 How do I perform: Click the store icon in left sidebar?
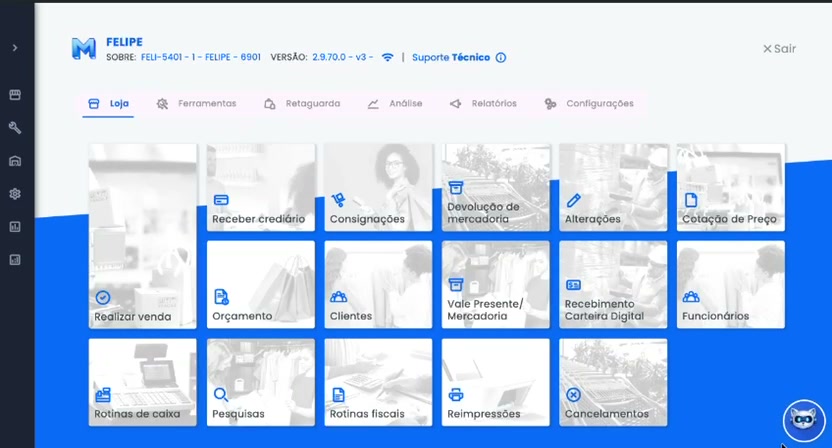click(x=15, y=95)
